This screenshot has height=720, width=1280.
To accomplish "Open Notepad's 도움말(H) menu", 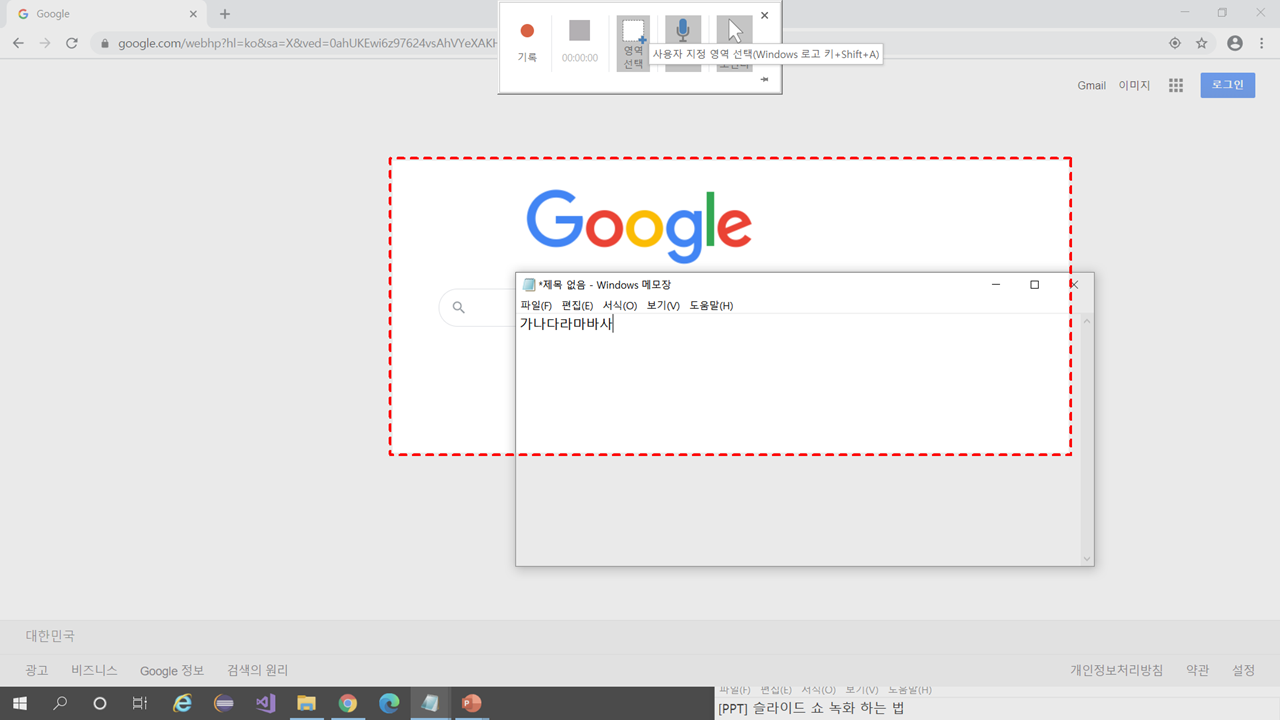I will tap(711, 305).
